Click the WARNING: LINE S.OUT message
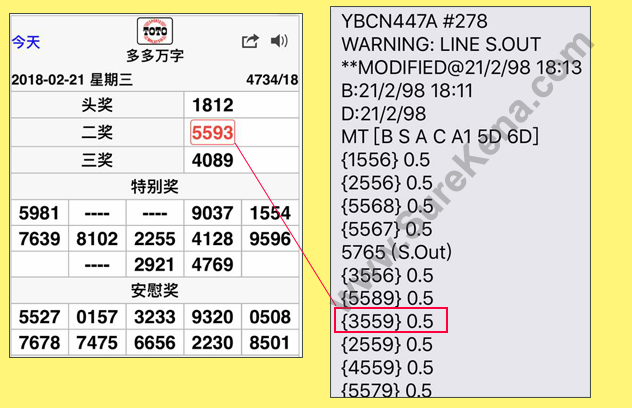The image size is (632, 408). pos(440,45)
